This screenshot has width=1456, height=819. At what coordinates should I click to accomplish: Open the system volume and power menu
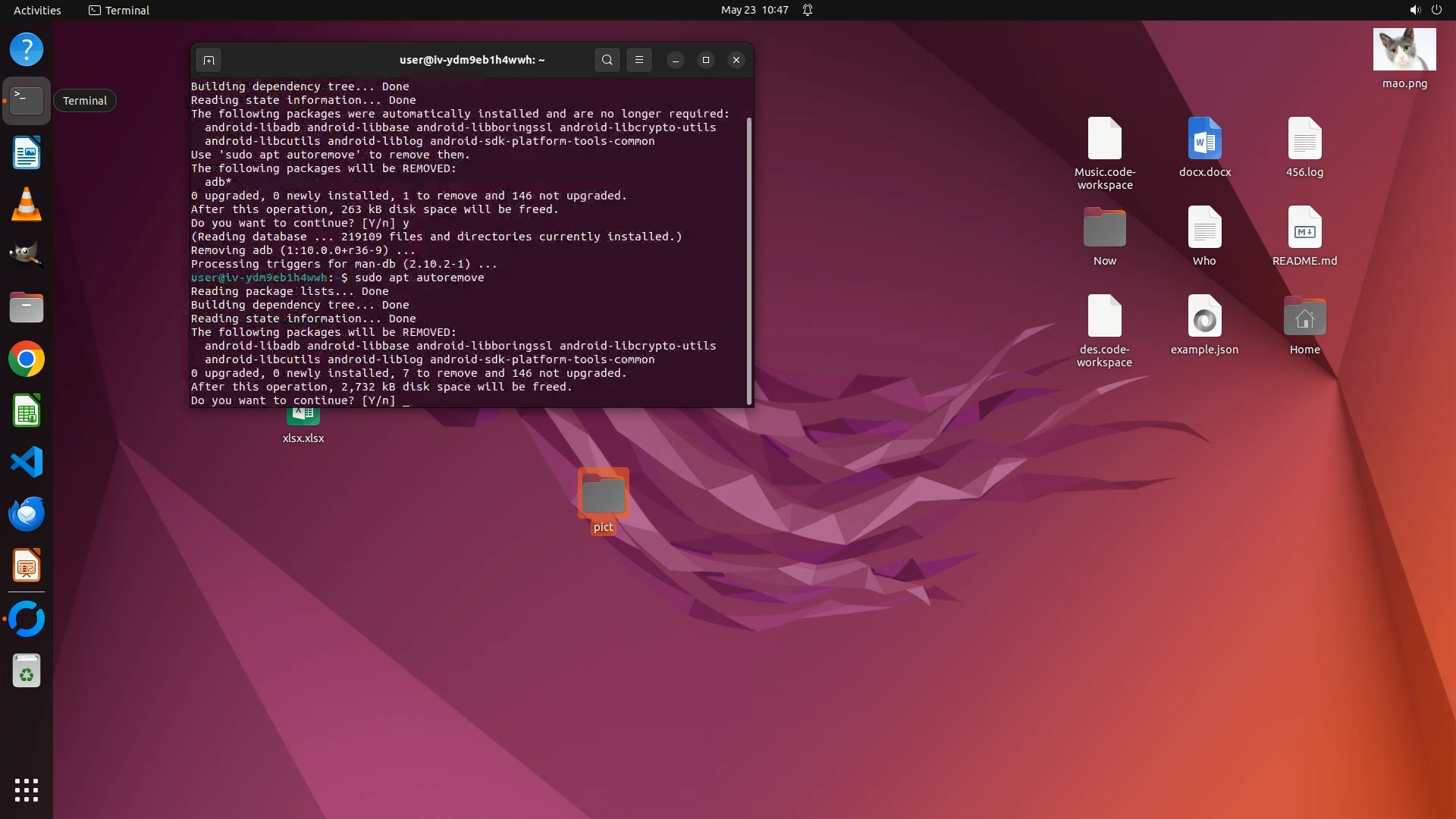1425,10
